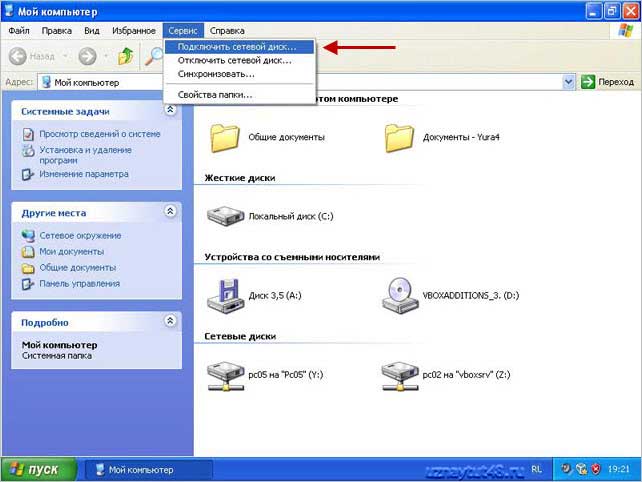Close the open Сервис menu
642x482 pixels.
point(183,31)
